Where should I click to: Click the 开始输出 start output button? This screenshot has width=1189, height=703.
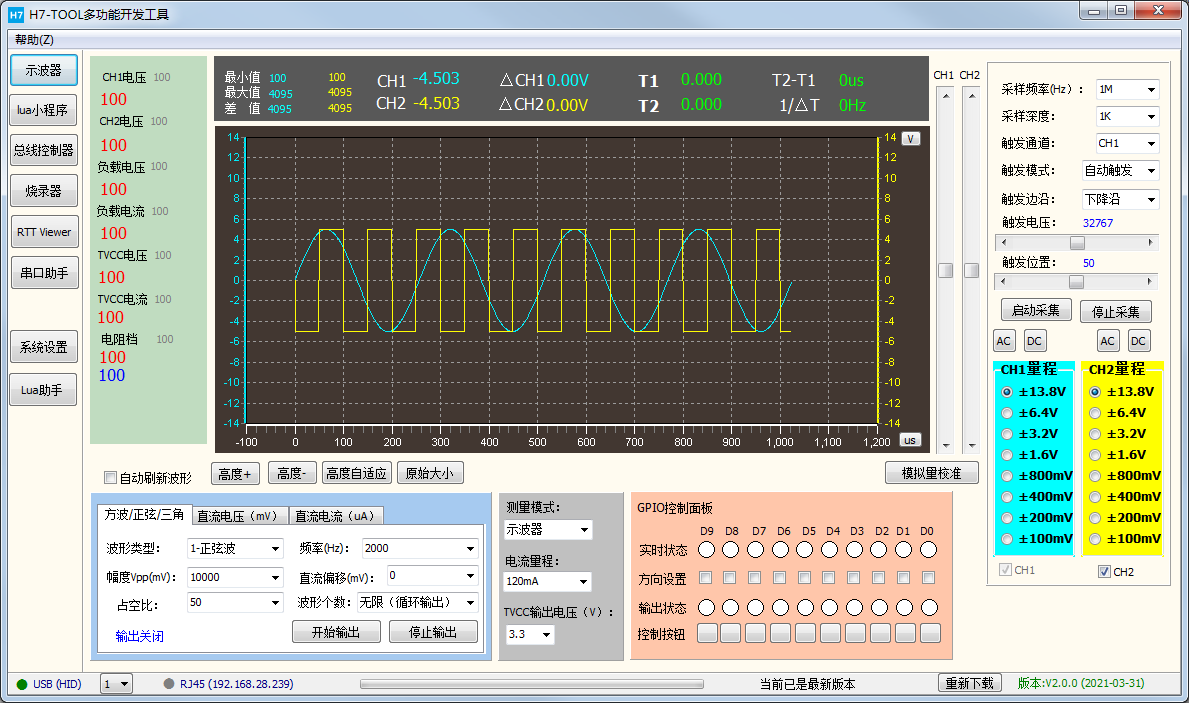[x=336, y=632]
